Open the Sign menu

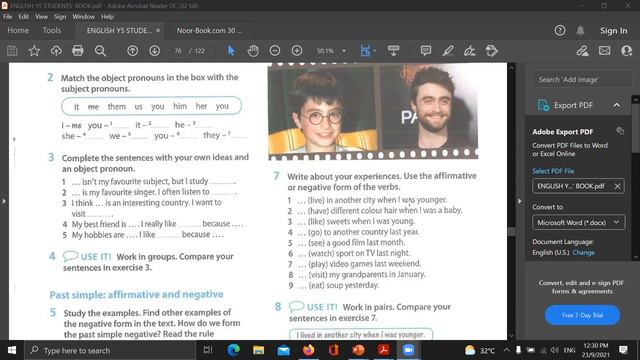[60, 17]
